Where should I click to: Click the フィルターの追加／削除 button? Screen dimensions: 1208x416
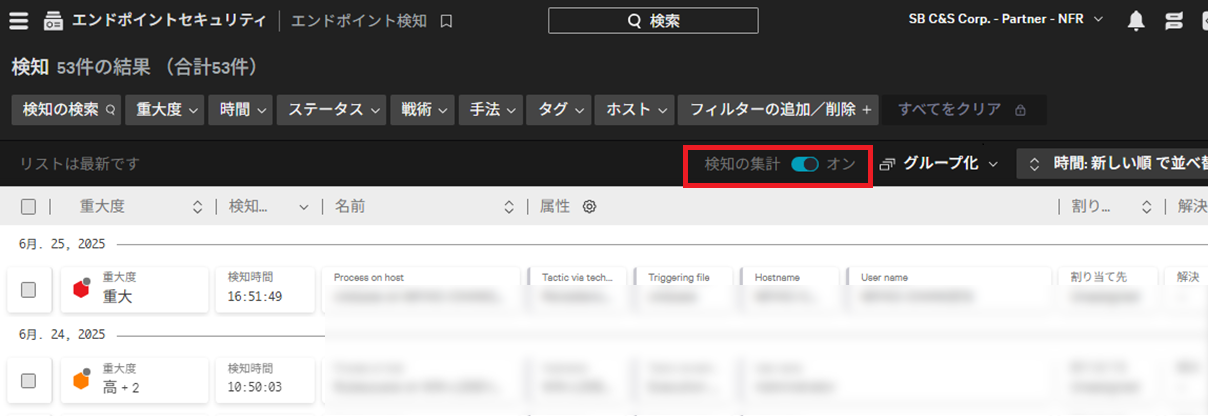click(x=778, y=110)
